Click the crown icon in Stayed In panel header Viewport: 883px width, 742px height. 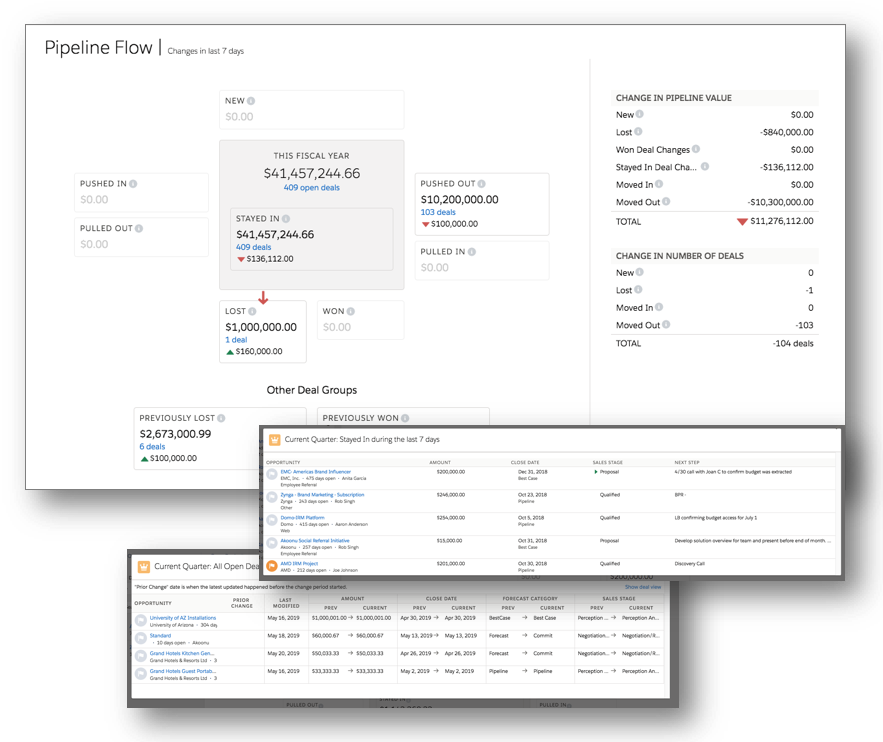[275, 440]
